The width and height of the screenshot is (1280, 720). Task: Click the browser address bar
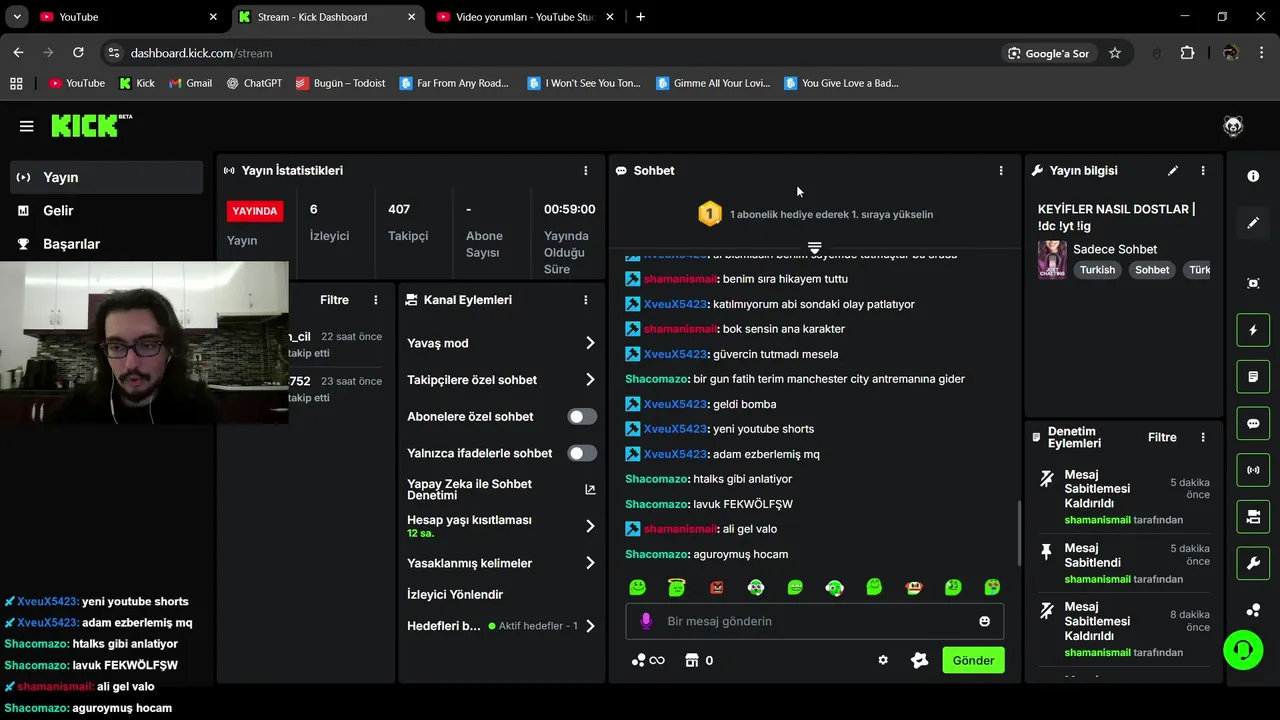(560, 53)
